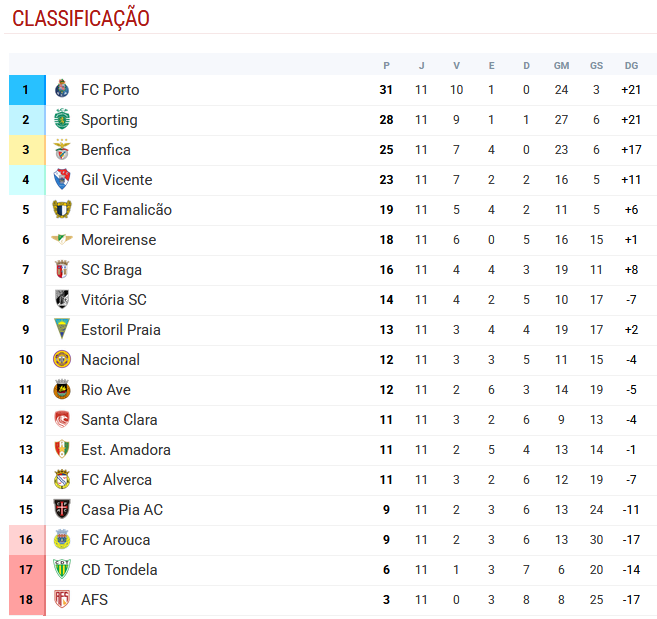Click the DG goal difference header
The image size is (657, 619).
tap(631, 65)
